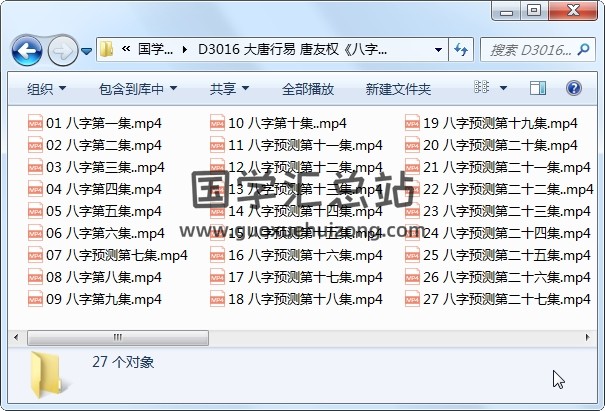Open the 共享 menu
Screen dimensions: 605x411
(228, 89)
